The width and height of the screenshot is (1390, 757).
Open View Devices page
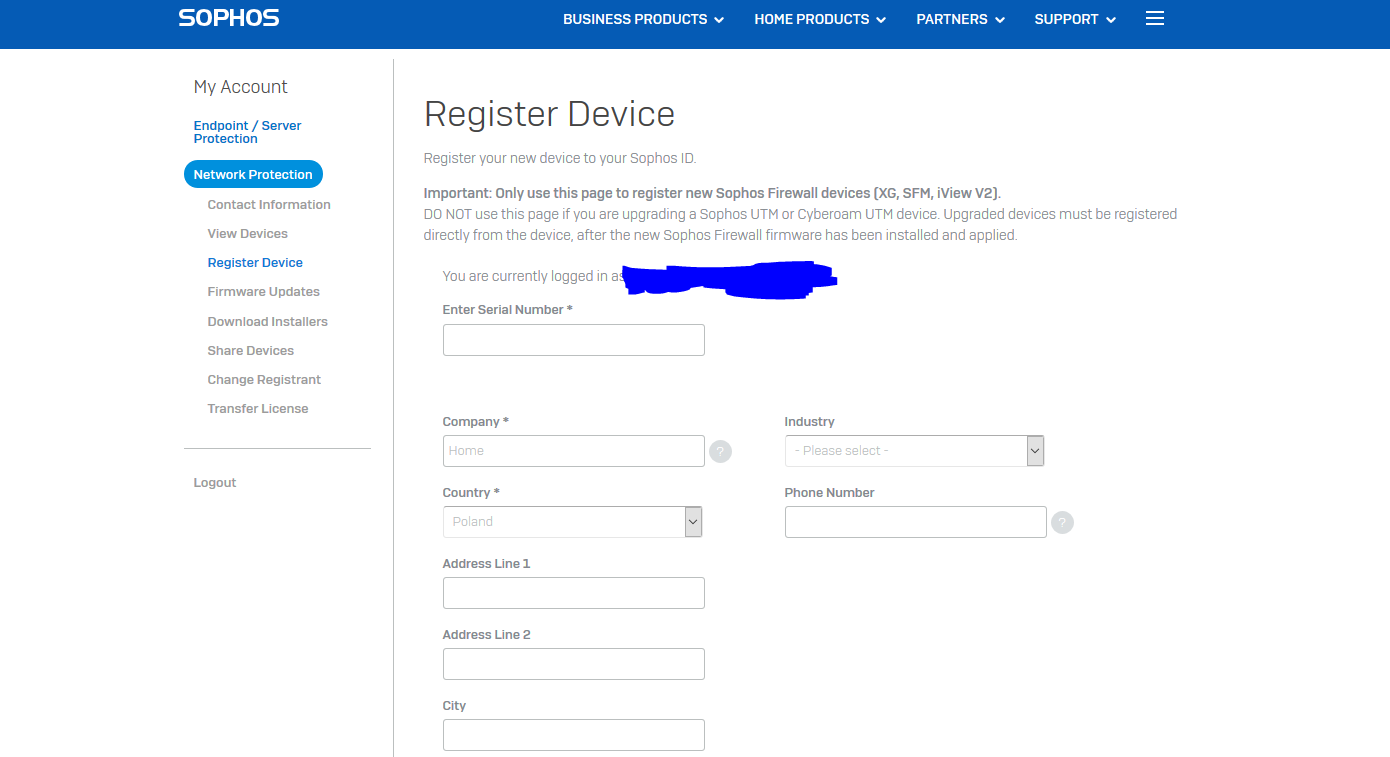[247, 233]
